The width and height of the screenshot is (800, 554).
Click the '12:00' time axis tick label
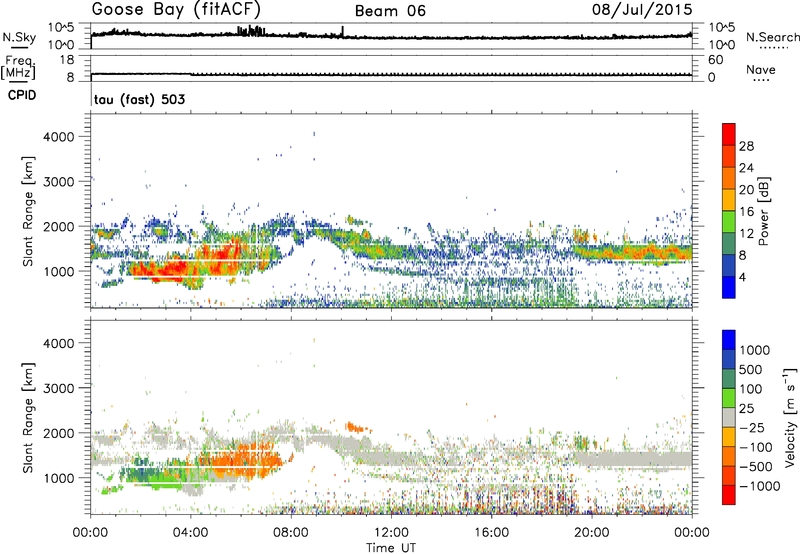pos(391,533)
